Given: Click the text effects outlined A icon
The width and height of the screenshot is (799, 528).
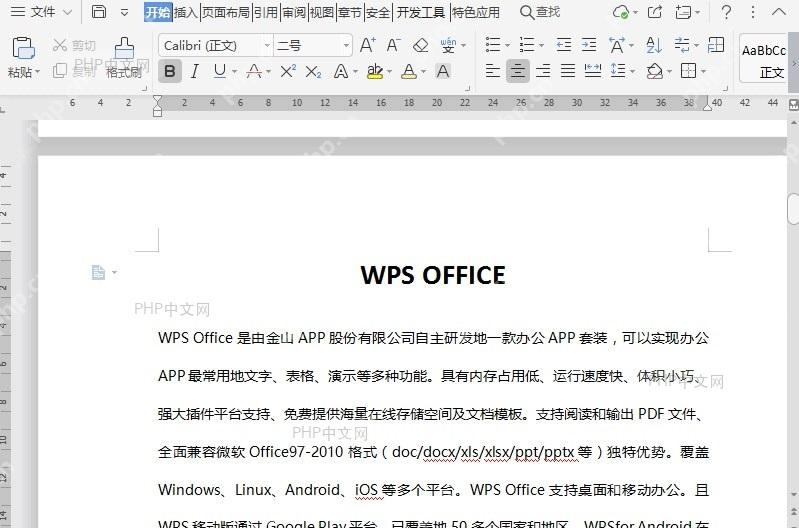Looking at the screenshot, I should [340, 71].
